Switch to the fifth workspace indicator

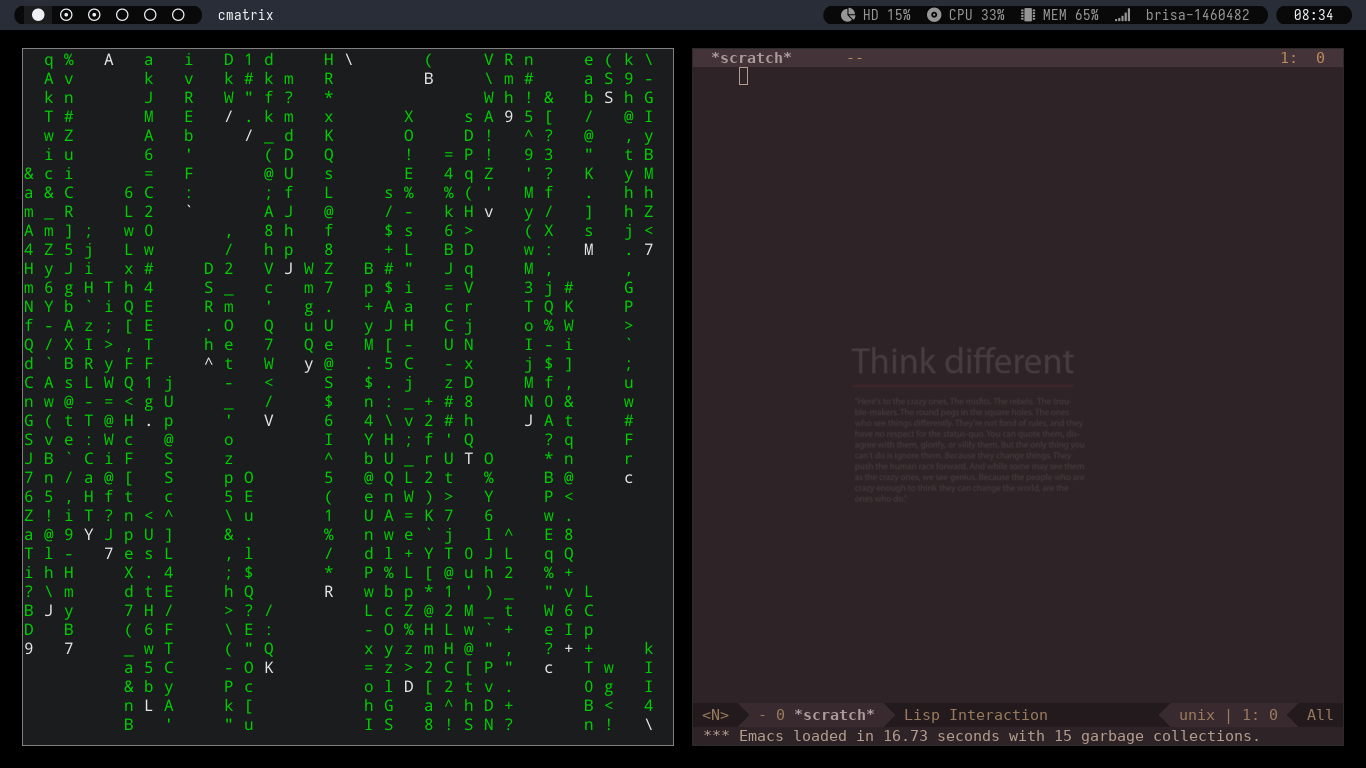(150, 15)
